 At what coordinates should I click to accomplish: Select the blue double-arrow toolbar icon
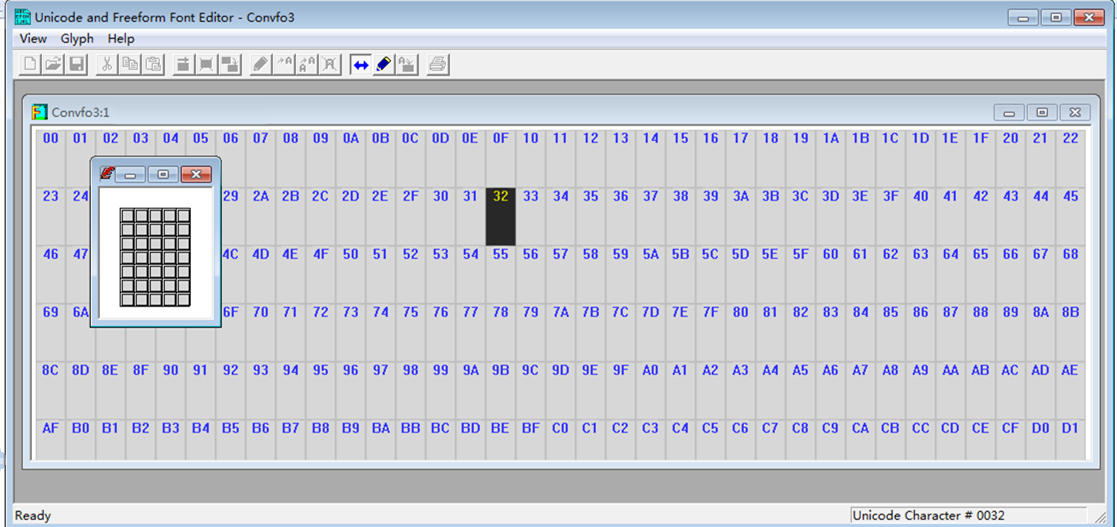pyautogui.click(x=361, y=65)
